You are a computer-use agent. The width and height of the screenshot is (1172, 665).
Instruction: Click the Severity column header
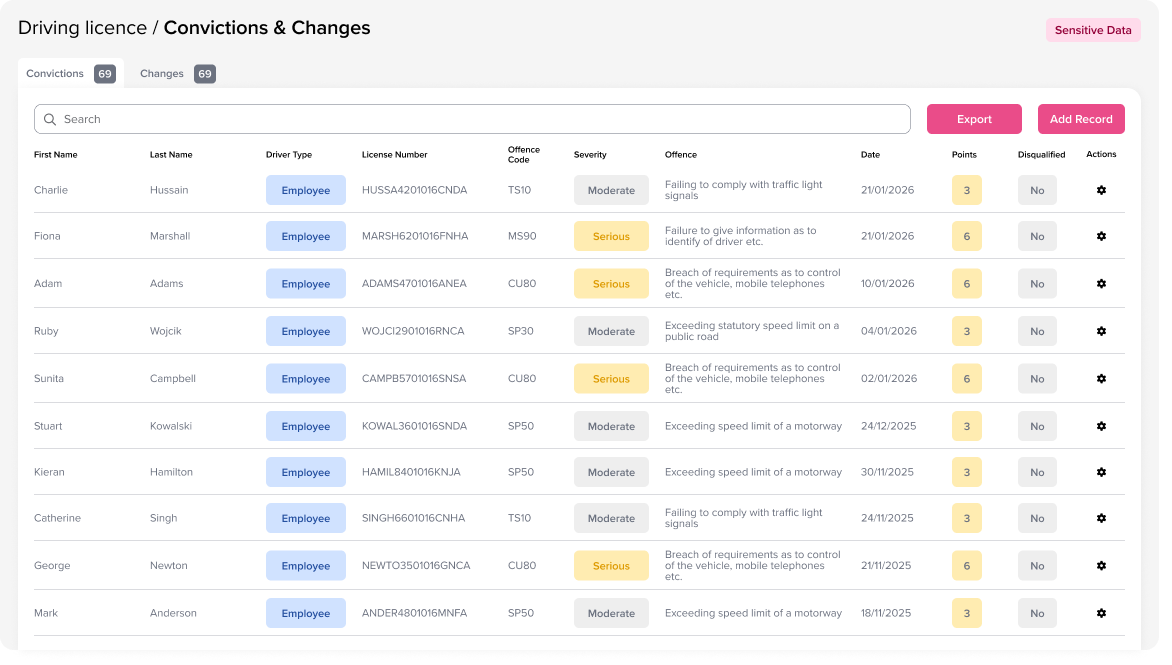pos(590,155)
